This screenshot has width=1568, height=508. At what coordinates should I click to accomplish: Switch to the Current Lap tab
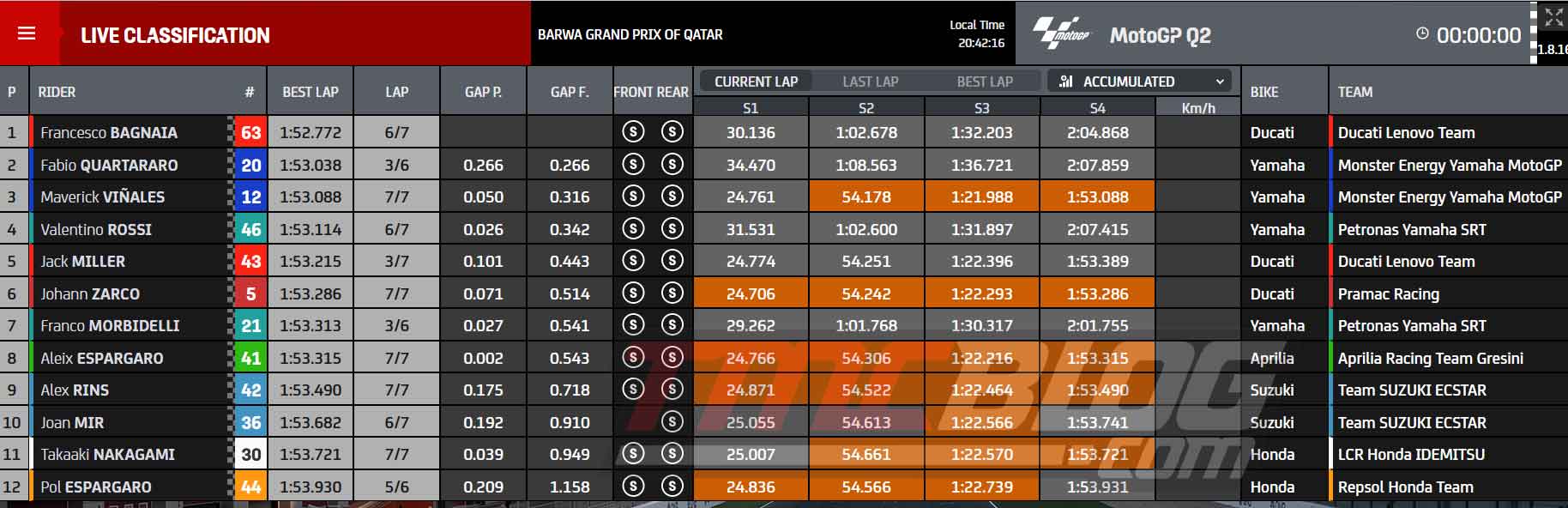(x=756, y=82)
